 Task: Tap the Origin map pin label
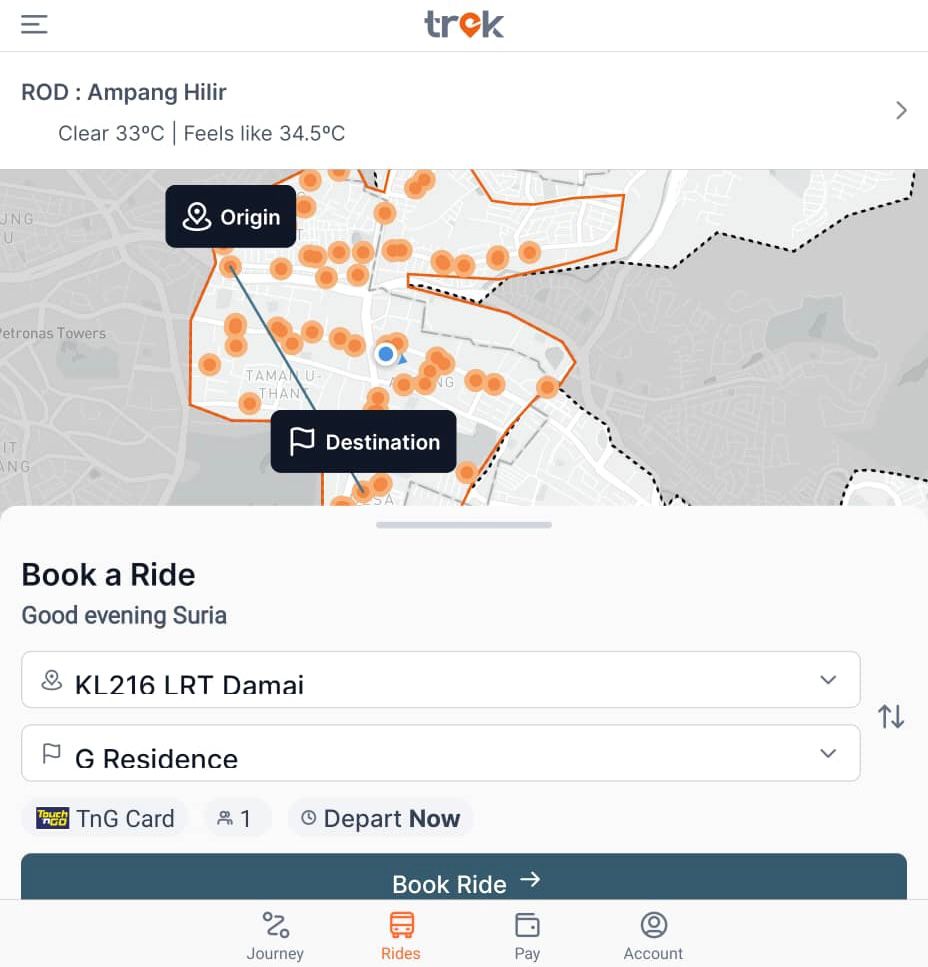(231, 217)
